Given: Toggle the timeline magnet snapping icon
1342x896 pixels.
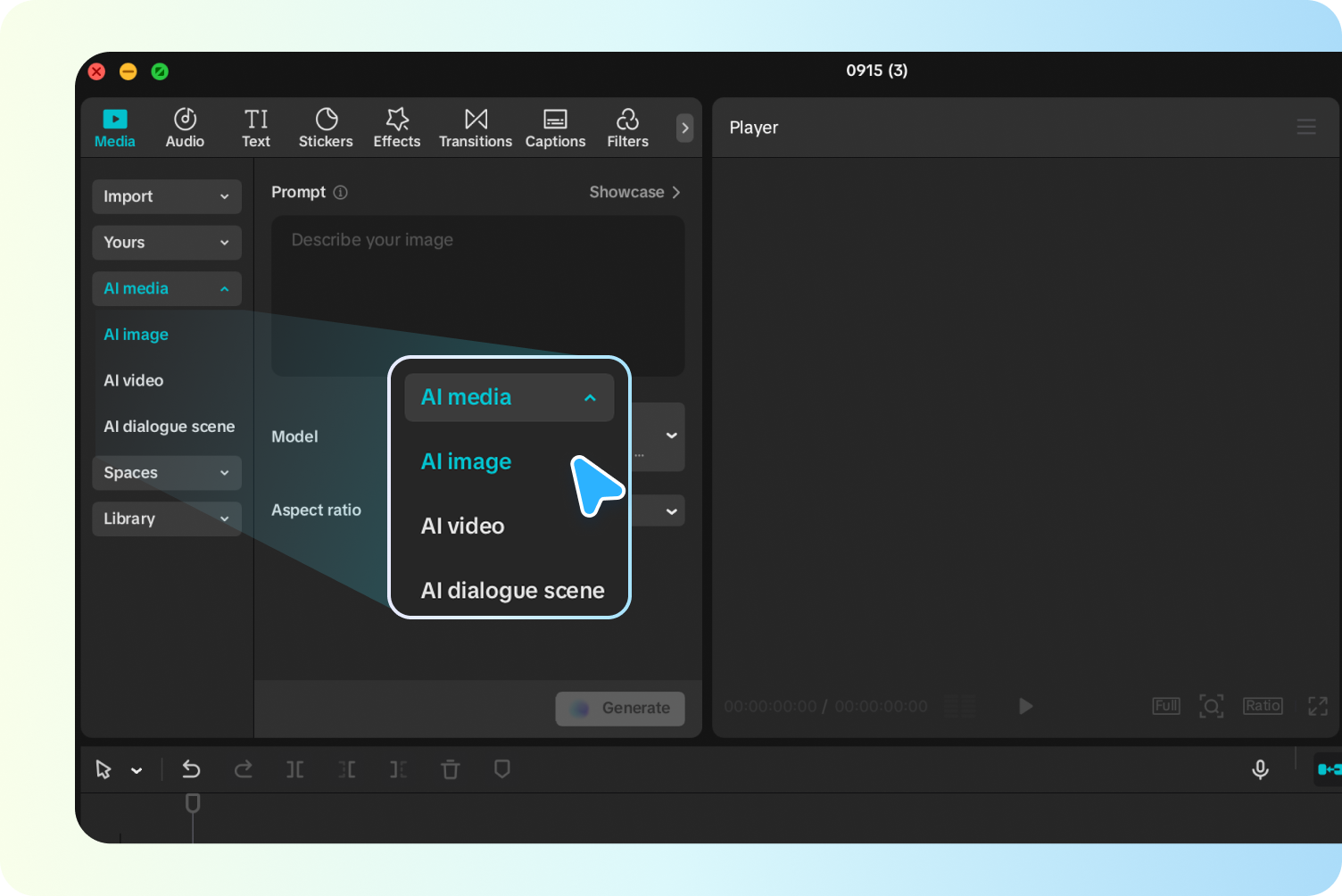Looking at the screenshot, I should 1328,769.
